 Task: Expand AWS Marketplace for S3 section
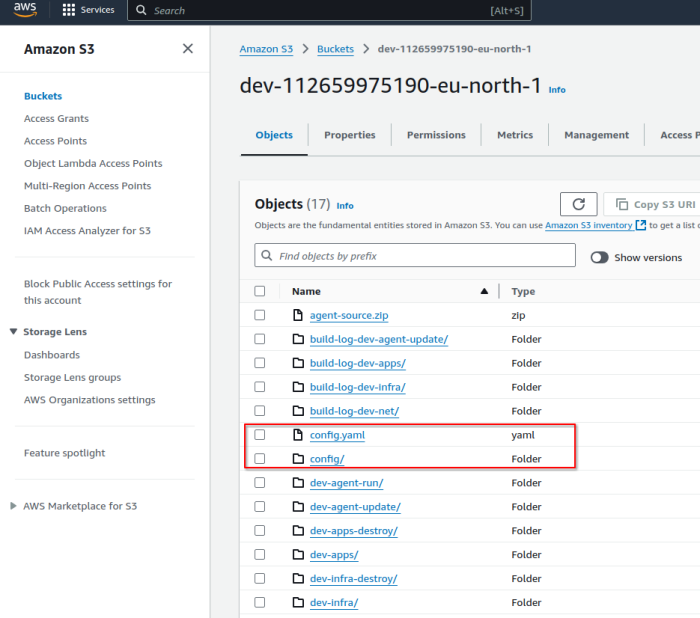13,506
